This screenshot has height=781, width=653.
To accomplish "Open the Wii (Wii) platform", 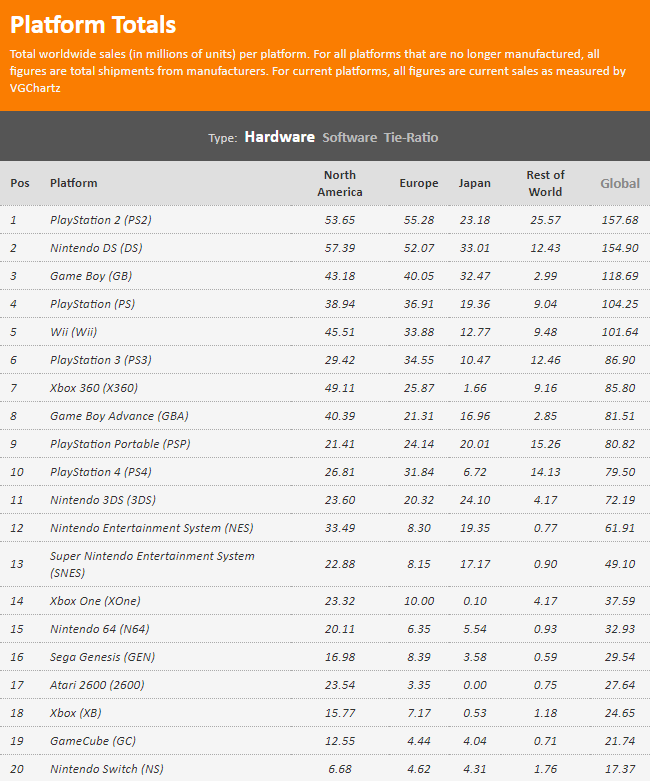I will click(73, 332).
